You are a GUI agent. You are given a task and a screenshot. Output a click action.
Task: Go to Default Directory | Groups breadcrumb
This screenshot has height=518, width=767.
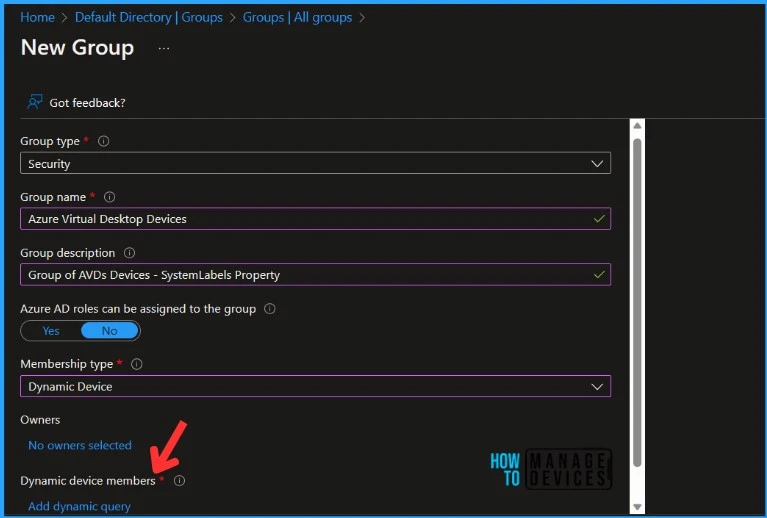[149, 17]
